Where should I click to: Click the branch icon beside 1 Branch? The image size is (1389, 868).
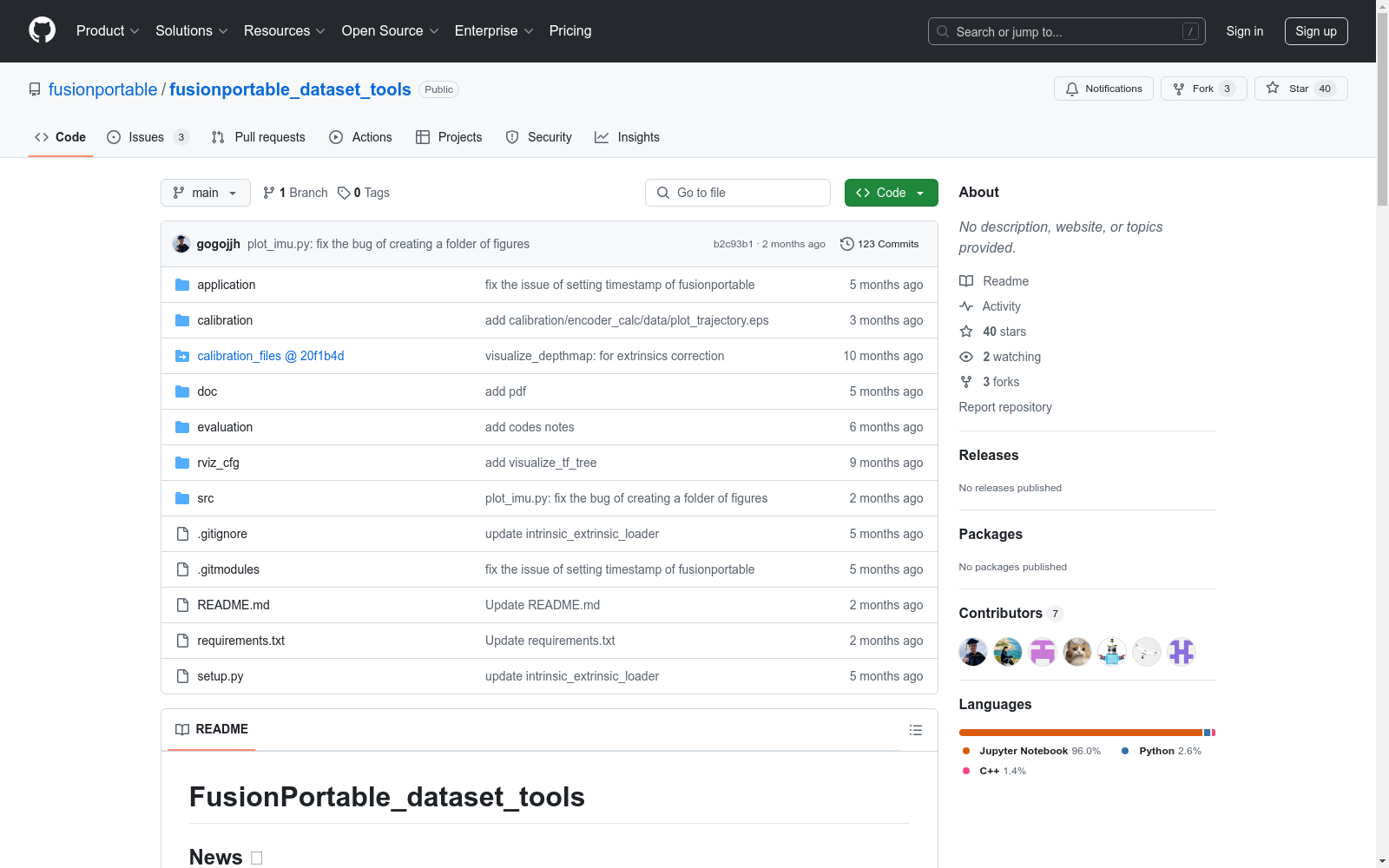269,193
